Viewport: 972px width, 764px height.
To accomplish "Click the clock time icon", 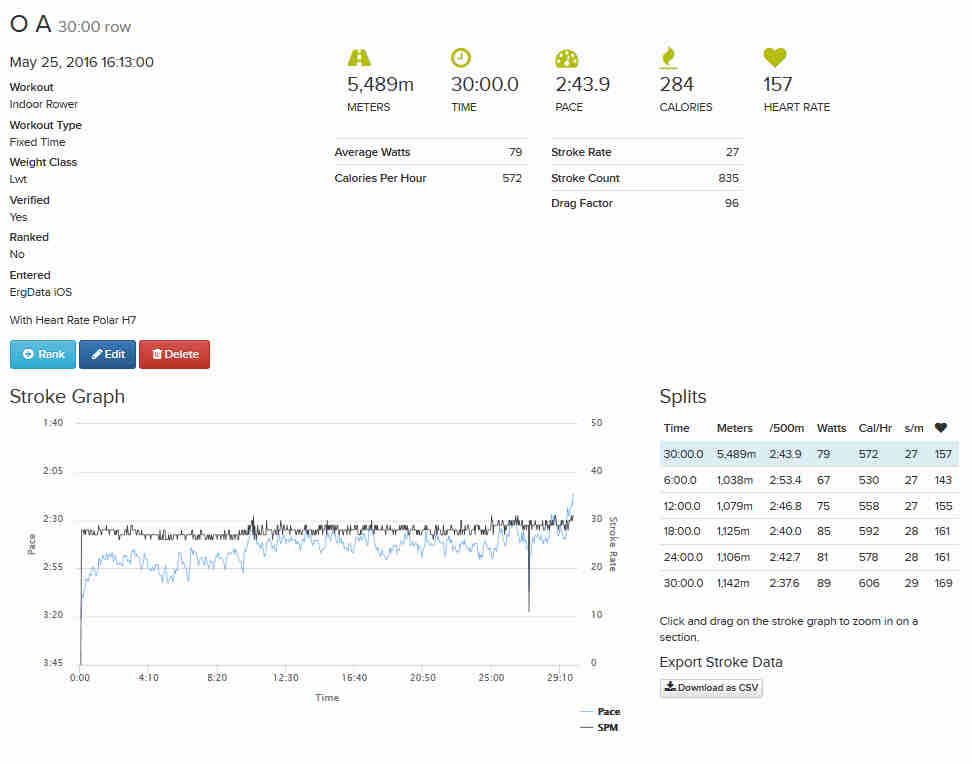I will (461, 58).
